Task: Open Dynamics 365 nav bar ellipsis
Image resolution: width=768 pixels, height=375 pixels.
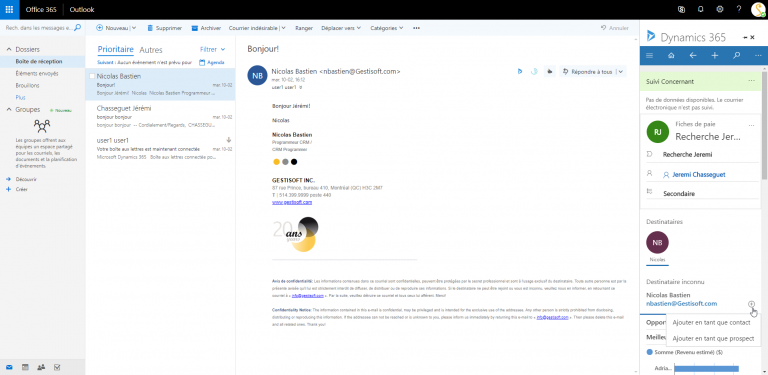Action: 758,55
